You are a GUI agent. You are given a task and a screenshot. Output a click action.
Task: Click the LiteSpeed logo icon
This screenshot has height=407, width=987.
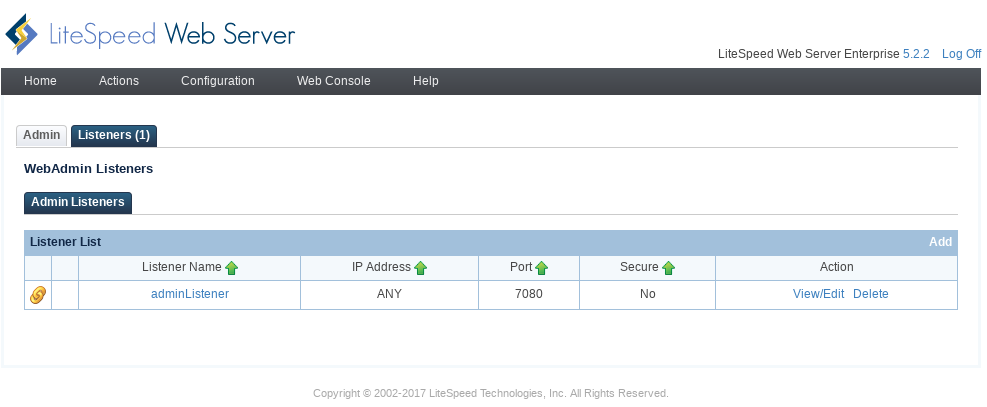[21, 35]
